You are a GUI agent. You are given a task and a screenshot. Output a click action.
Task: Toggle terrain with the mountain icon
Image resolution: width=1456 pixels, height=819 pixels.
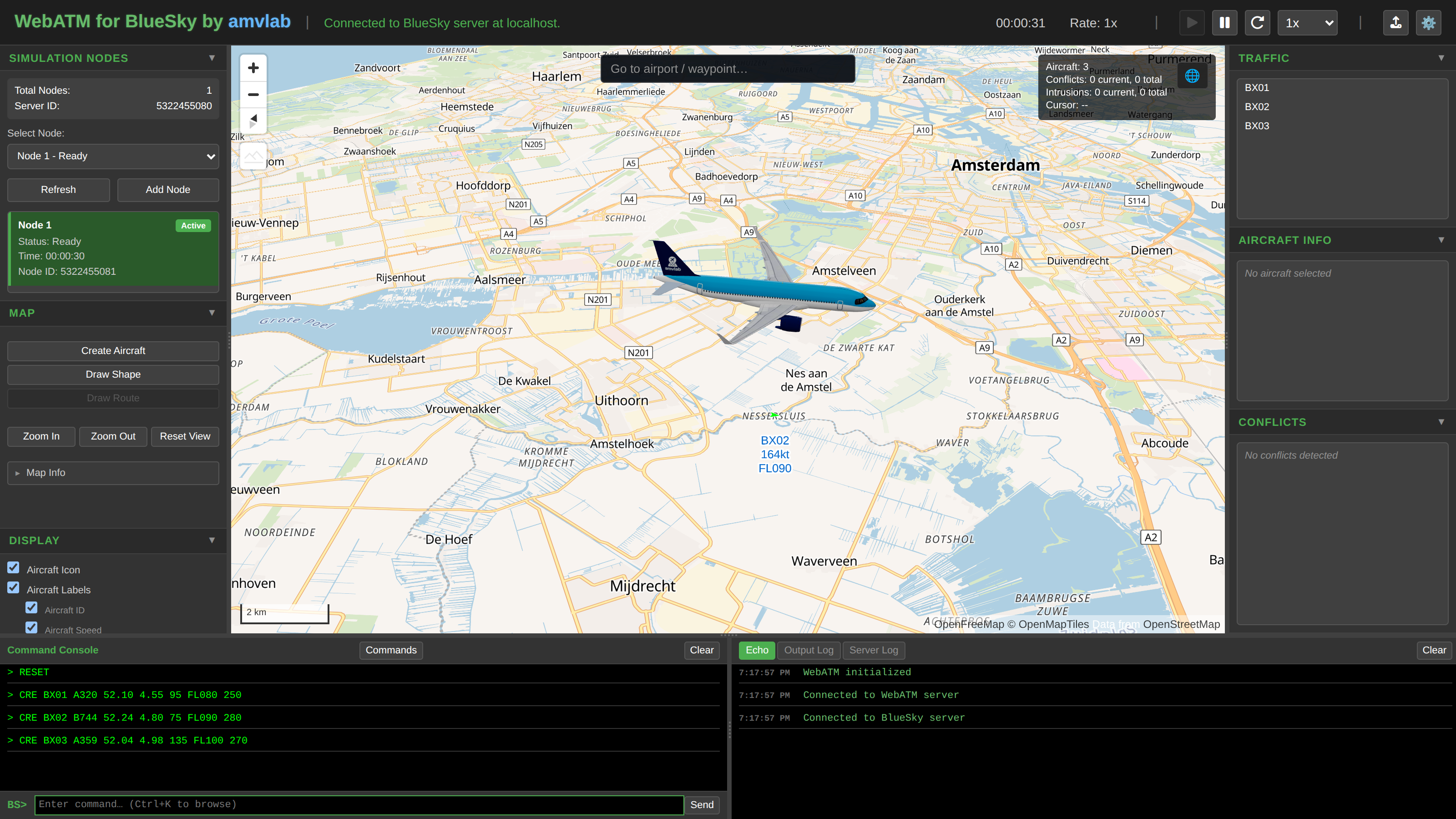(253, 156)
